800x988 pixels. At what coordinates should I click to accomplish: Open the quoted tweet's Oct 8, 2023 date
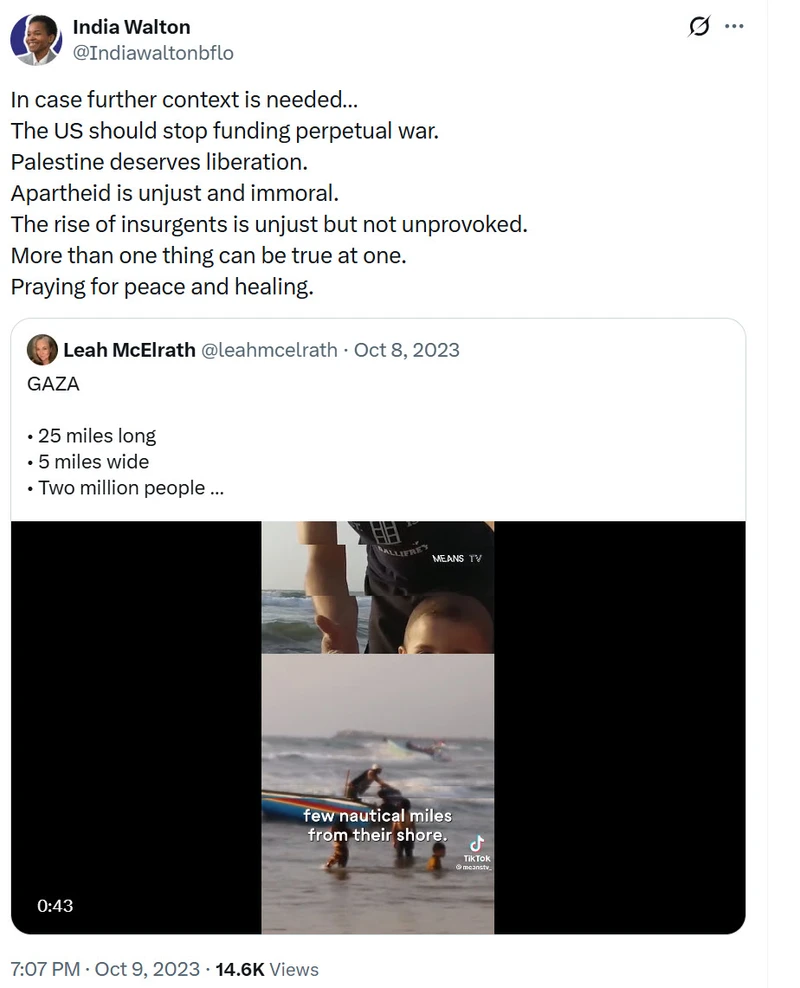(406, 350)
